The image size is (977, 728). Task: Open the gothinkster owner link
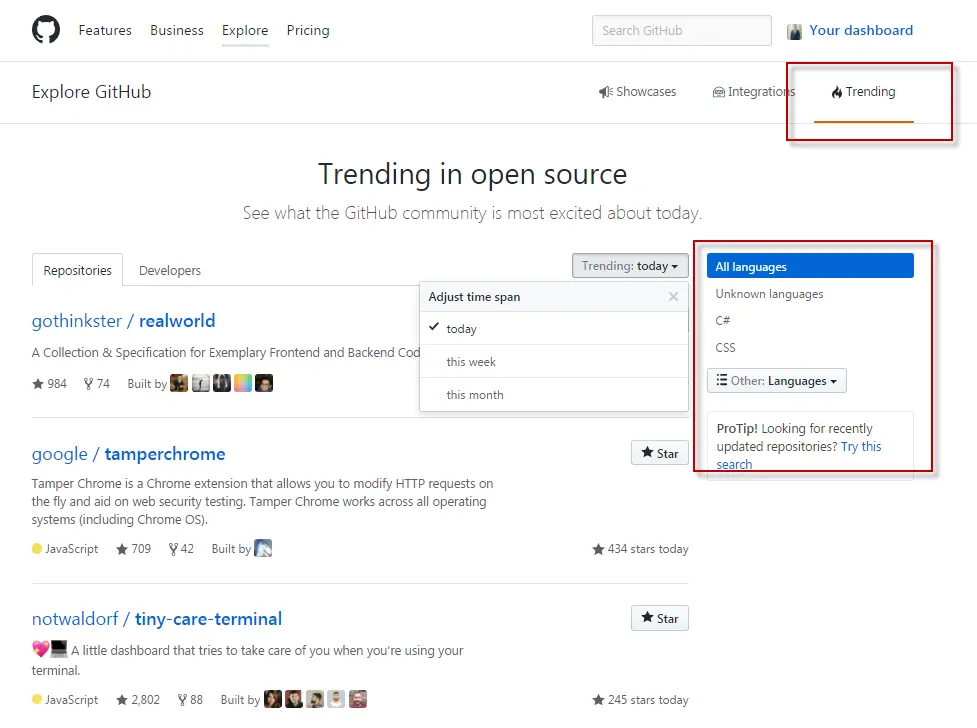coord(77,320)
